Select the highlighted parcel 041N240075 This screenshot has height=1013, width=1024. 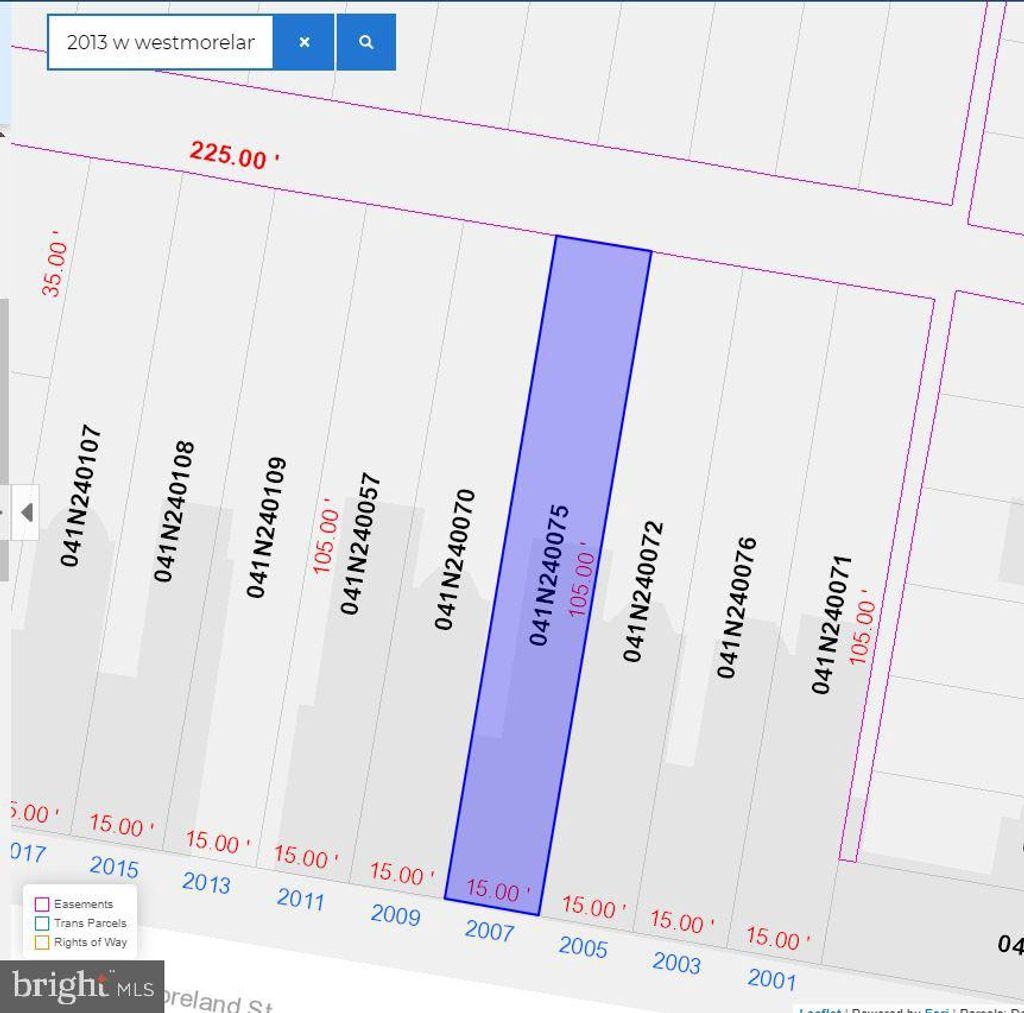pyautogui.click(x=549, y=574)
